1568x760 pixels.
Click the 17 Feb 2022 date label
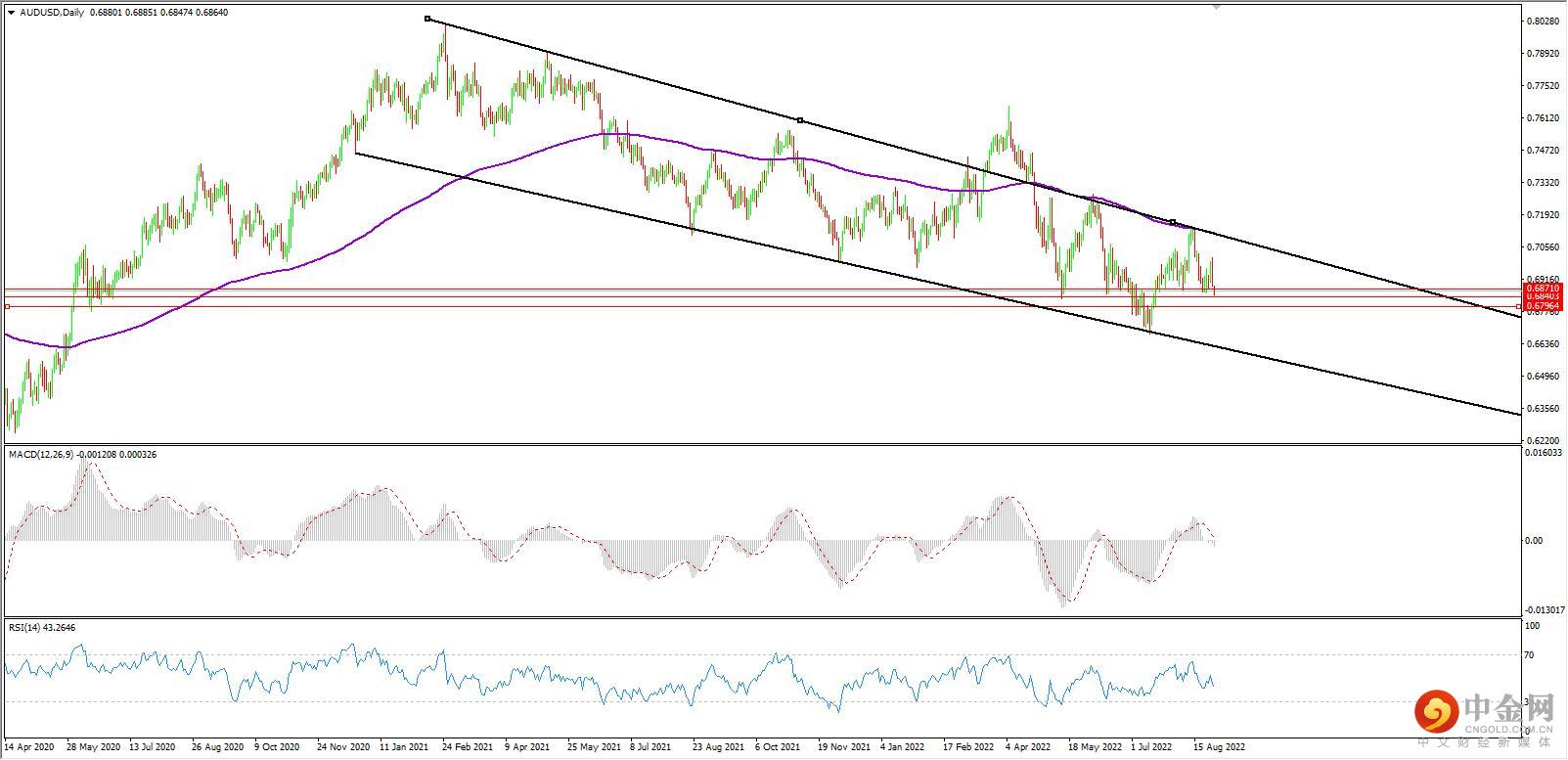967,745
